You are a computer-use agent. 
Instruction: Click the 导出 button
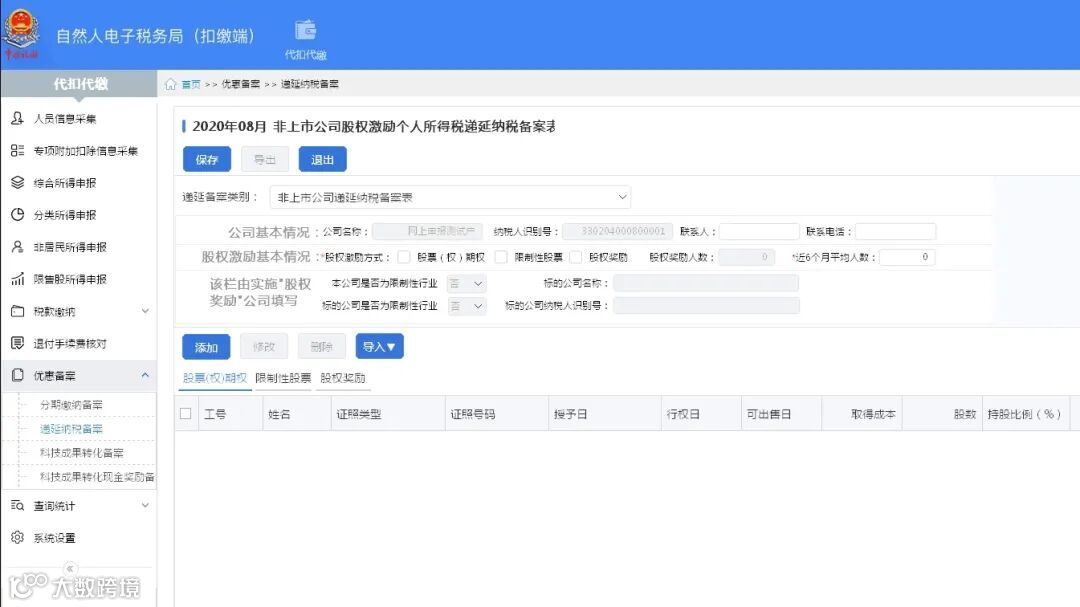(264, 159)
